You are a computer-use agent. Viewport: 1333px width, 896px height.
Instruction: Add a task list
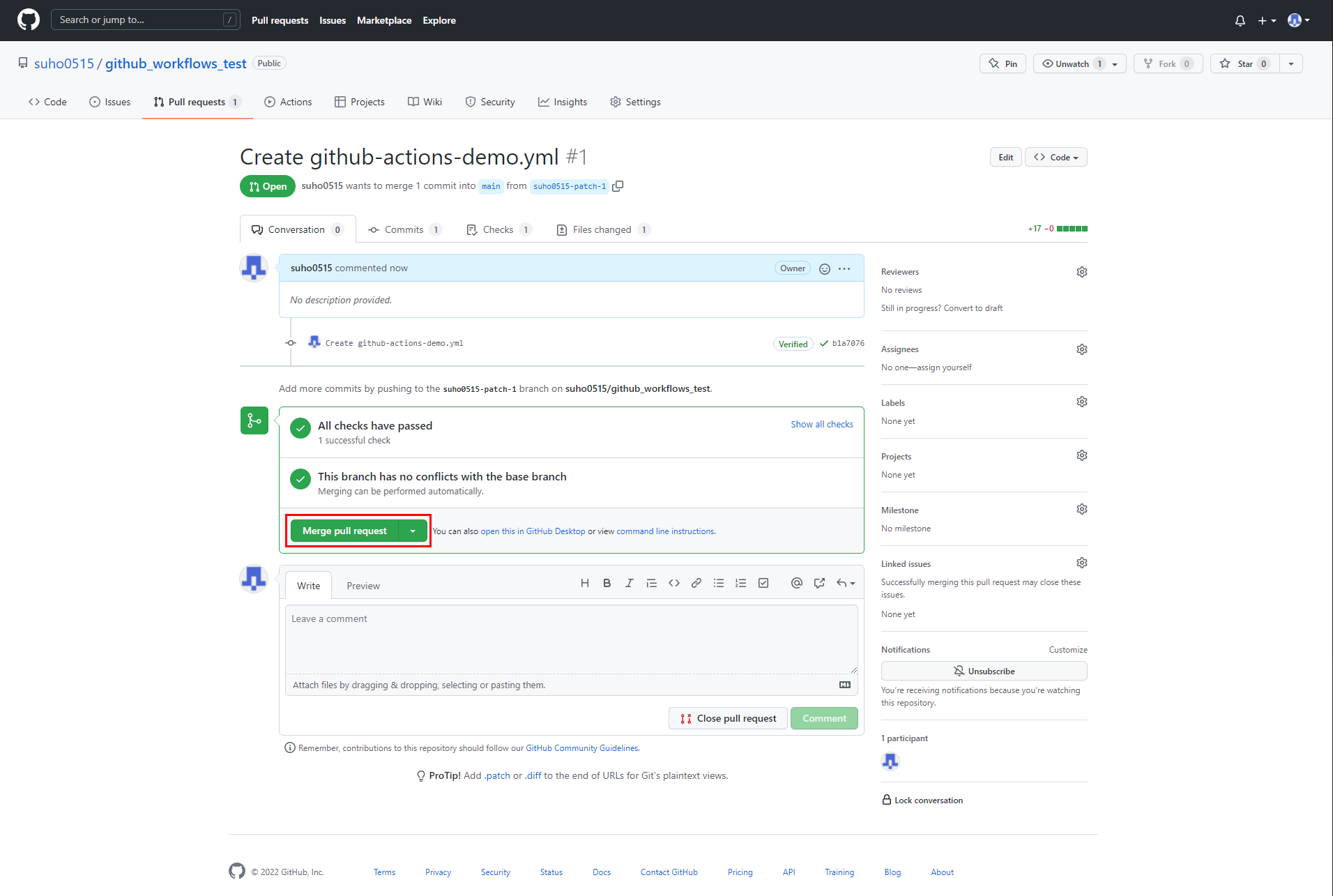(763, 583)
